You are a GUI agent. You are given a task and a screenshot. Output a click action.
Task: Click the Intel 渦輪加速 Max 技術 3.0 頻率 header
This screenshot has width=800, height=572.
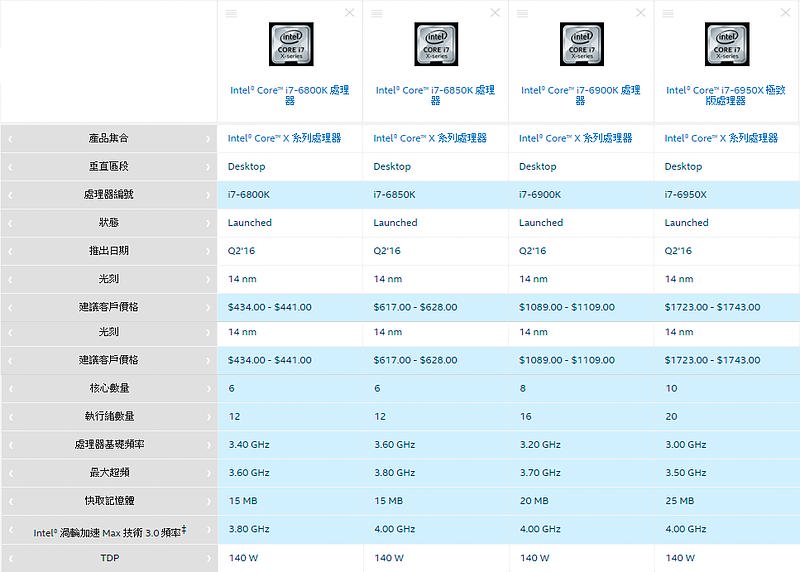pos(110,532)
